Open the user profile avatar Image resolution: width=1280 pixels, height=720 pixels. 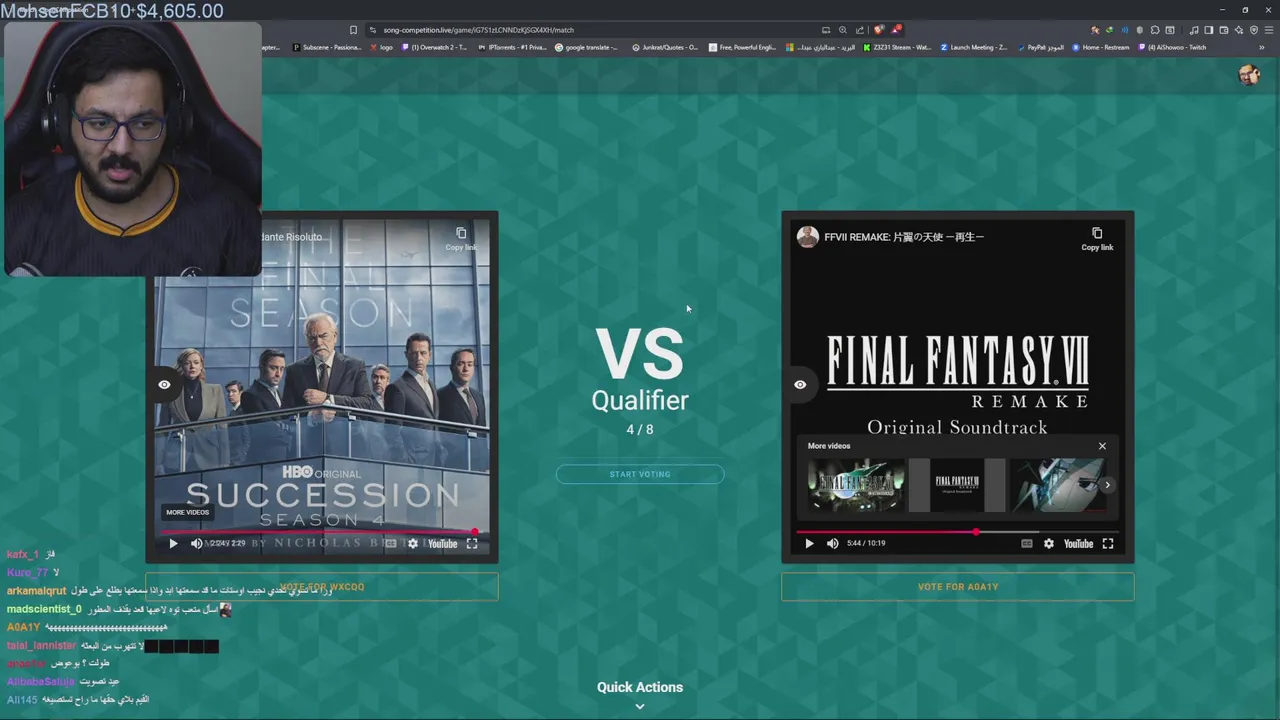tap(1248, 75)
